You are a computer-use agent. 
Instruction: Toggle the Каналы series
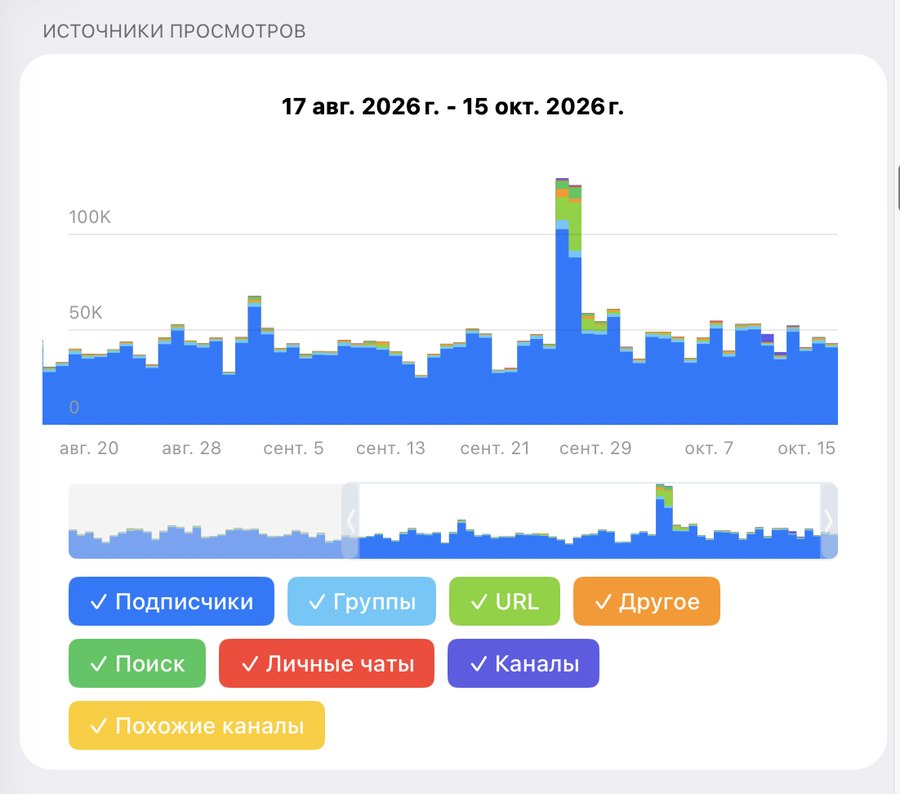coord(523,663)
